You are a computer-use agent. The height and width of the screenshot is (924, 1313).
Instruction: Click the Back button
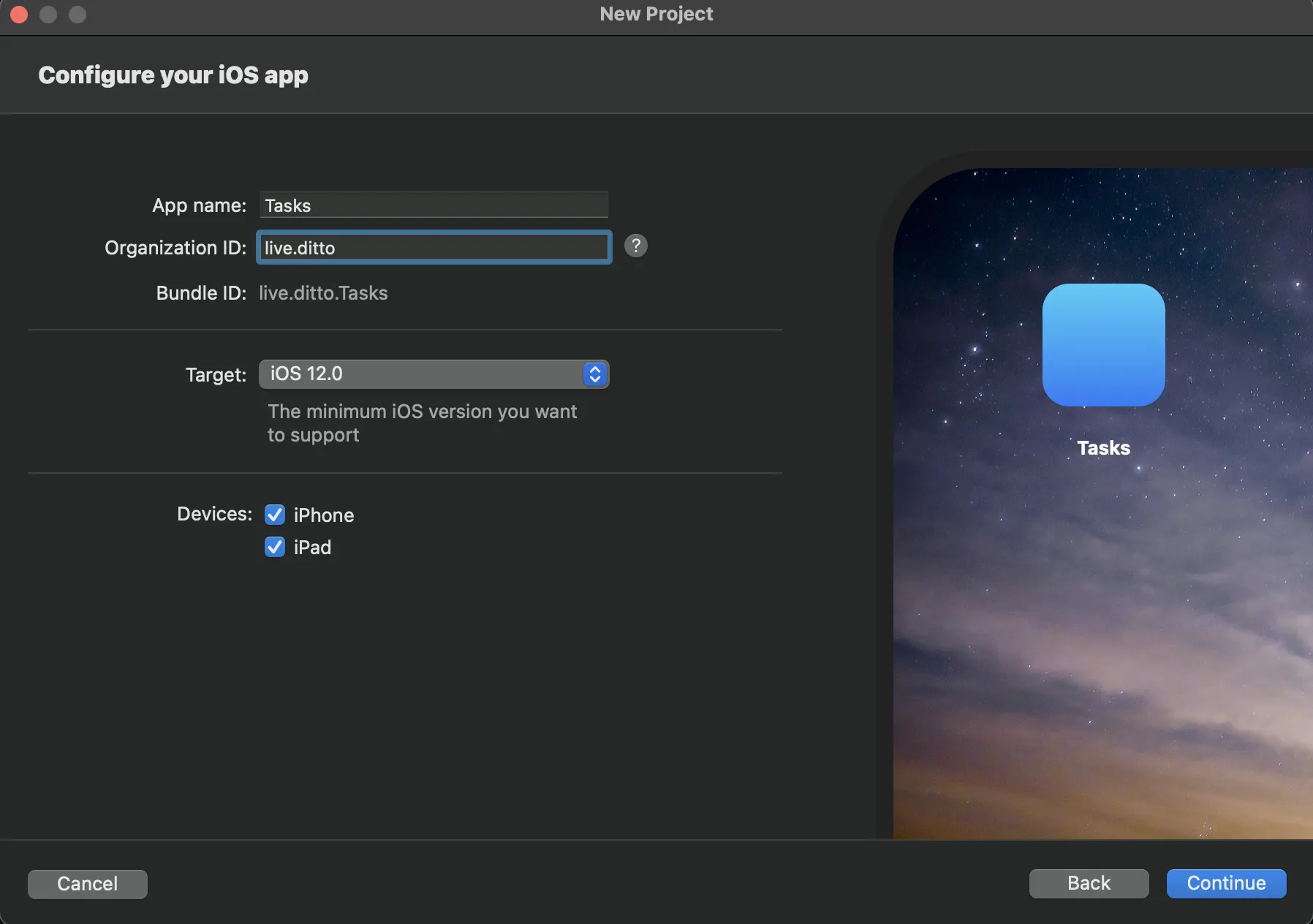pos(1089,883)
